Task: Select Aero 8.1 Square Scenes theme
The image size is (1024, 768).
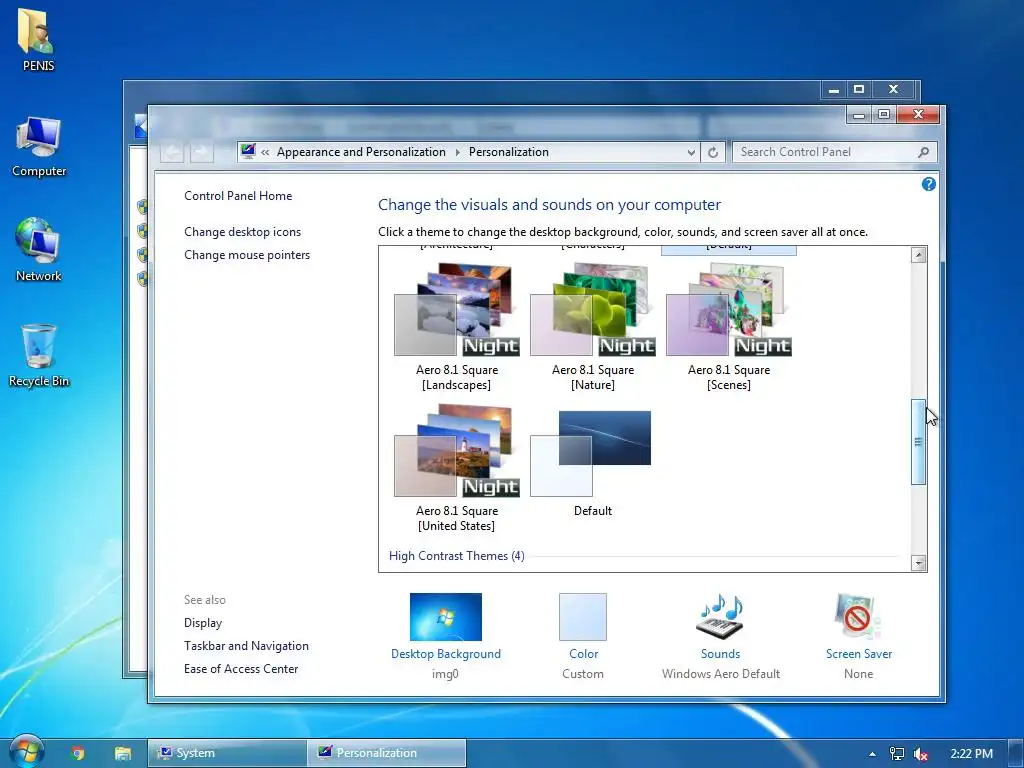Action: 728,327
